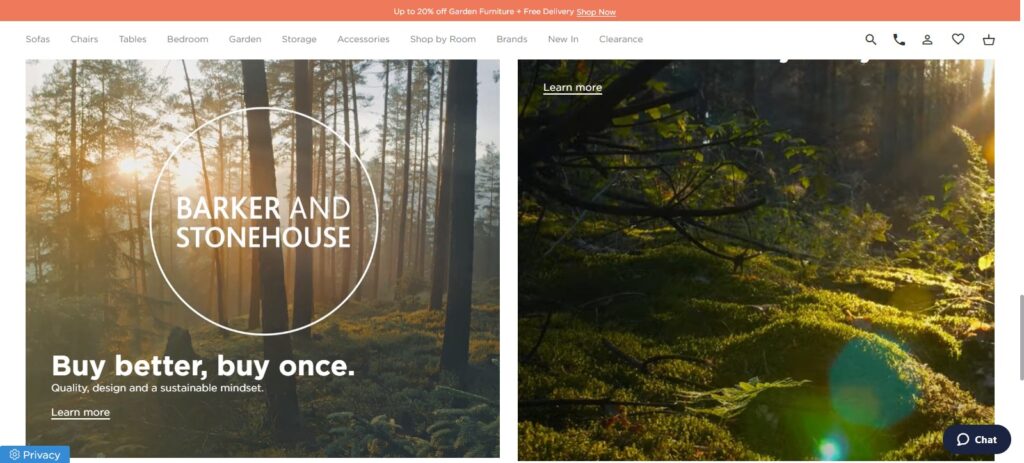Image resolution: width=1024 pixels, height=463 pixels.
Task: Click the 'Buy better, buy once.' headline
Action: (x=203, y=366)
